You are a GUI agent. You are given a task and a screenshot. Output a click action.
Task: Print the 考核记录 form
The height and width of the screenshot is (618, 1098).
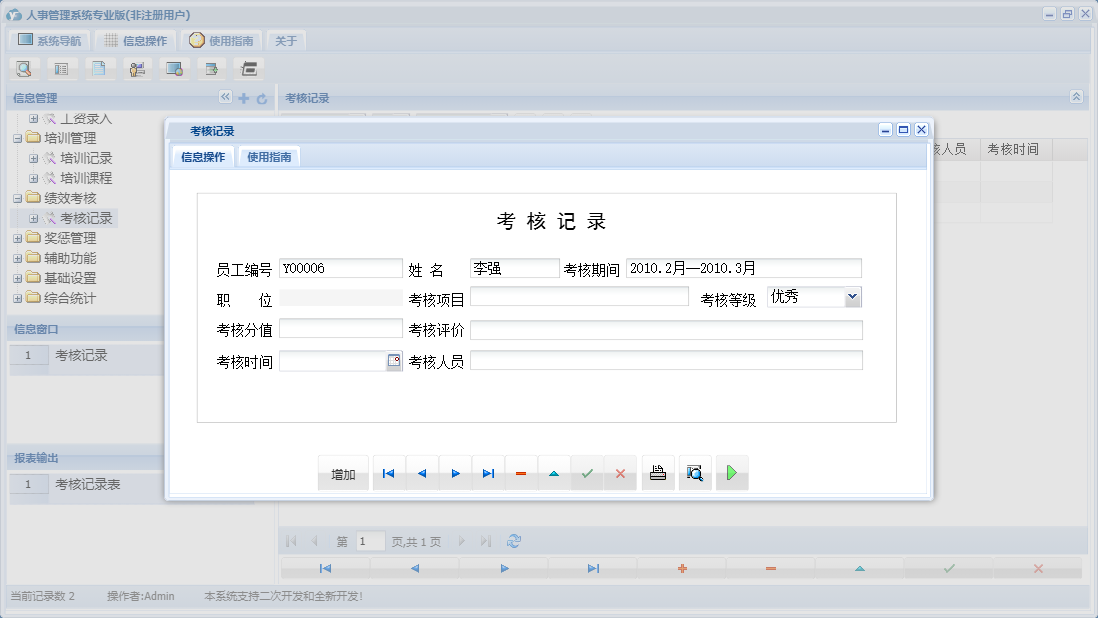[x=658, y=473]
